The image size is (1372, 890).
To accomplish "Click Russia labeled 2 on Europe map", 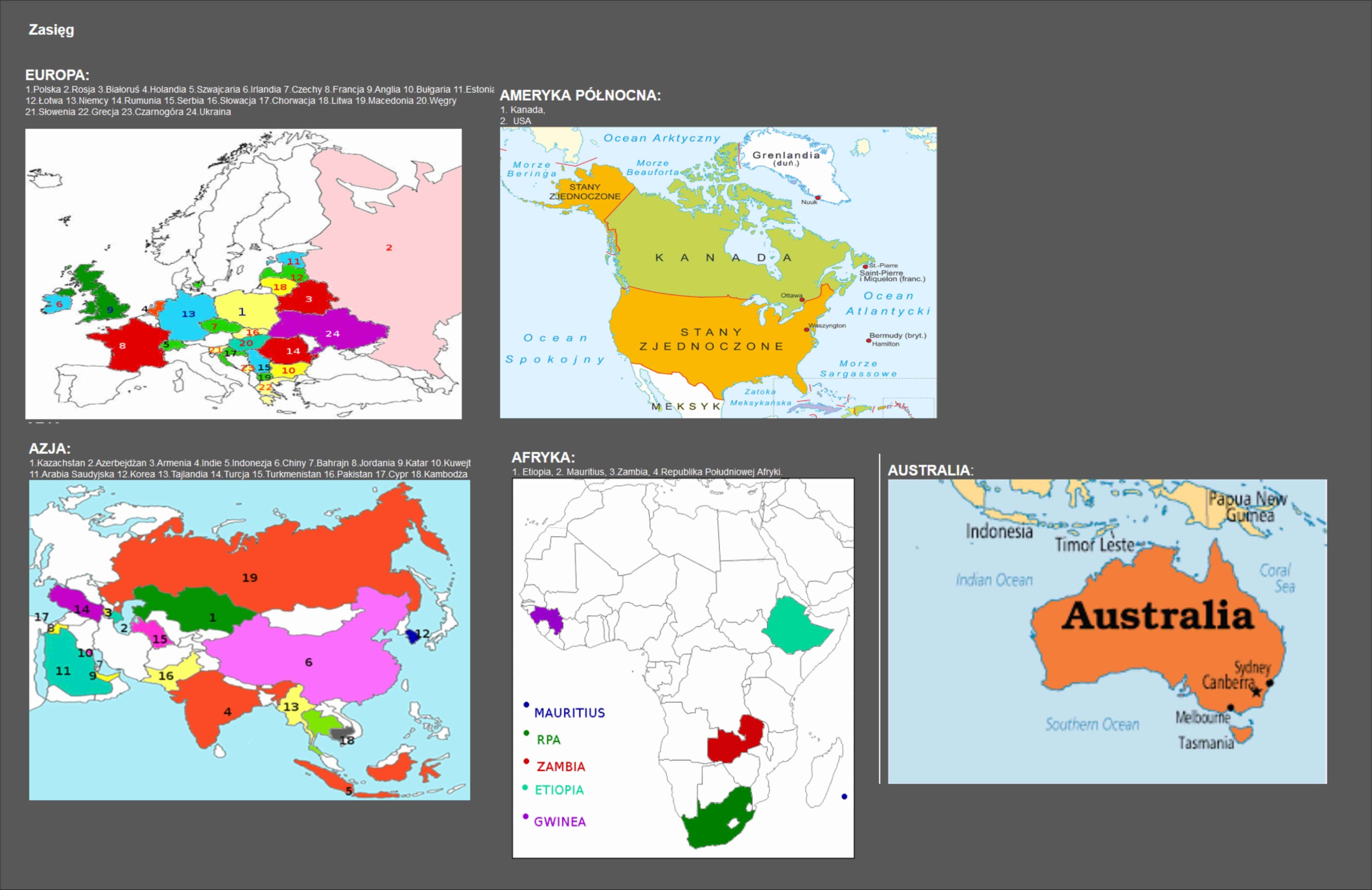I will coord(389,248).
